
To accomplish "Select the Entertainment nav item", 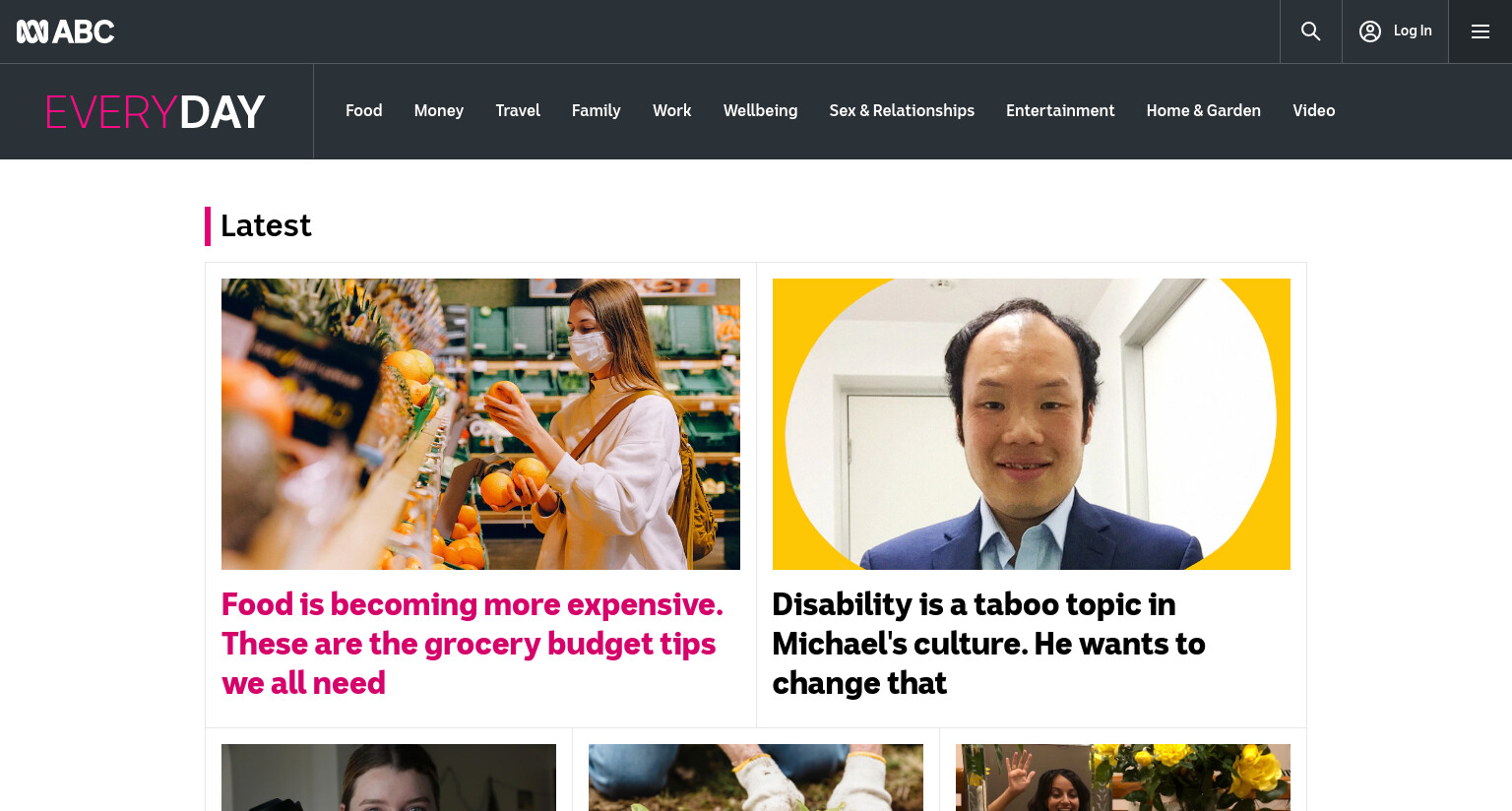I will [x=1060, y=111].
